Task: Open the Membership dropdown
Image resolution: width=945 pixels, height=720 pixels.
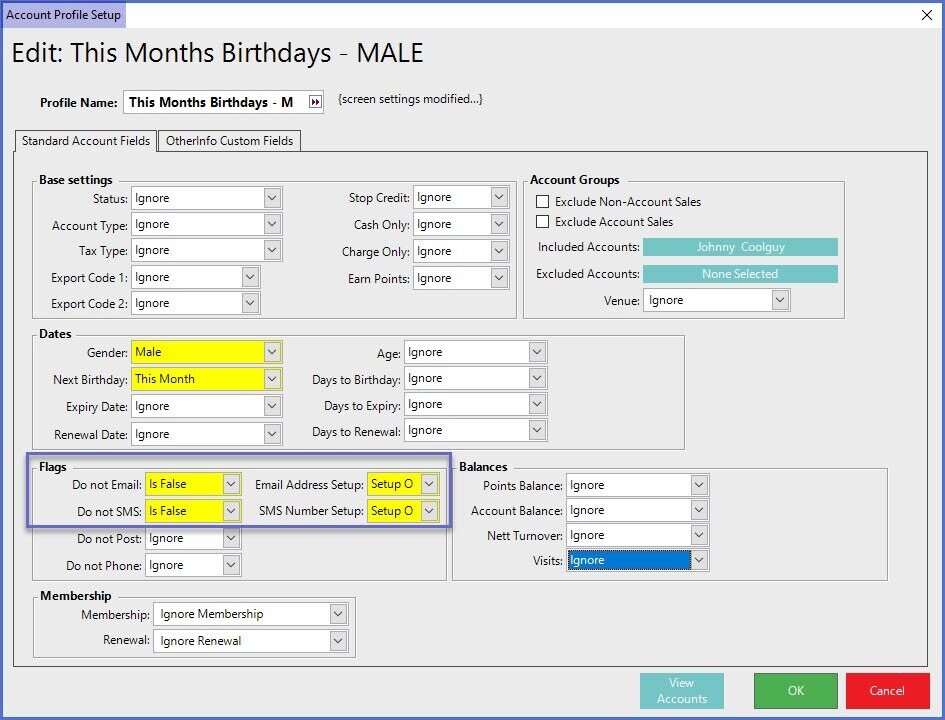Action: (x=338, y=614)
